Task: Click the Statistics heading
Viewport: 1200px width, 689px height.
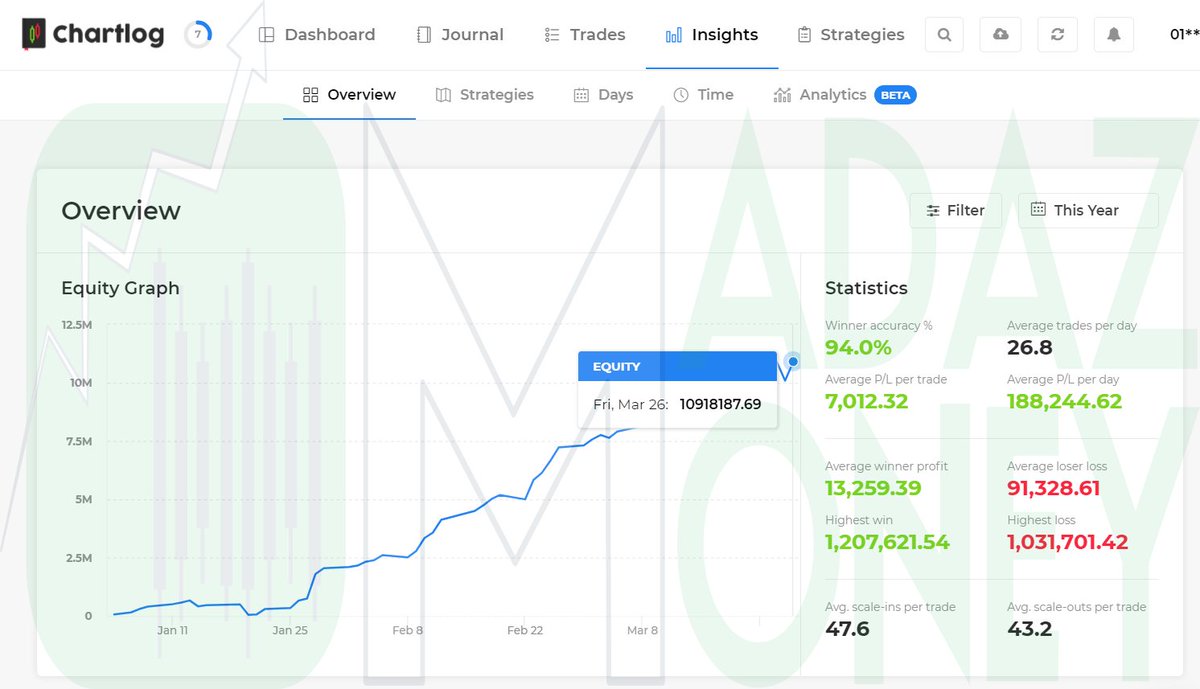Action: [x=866, y=288]
